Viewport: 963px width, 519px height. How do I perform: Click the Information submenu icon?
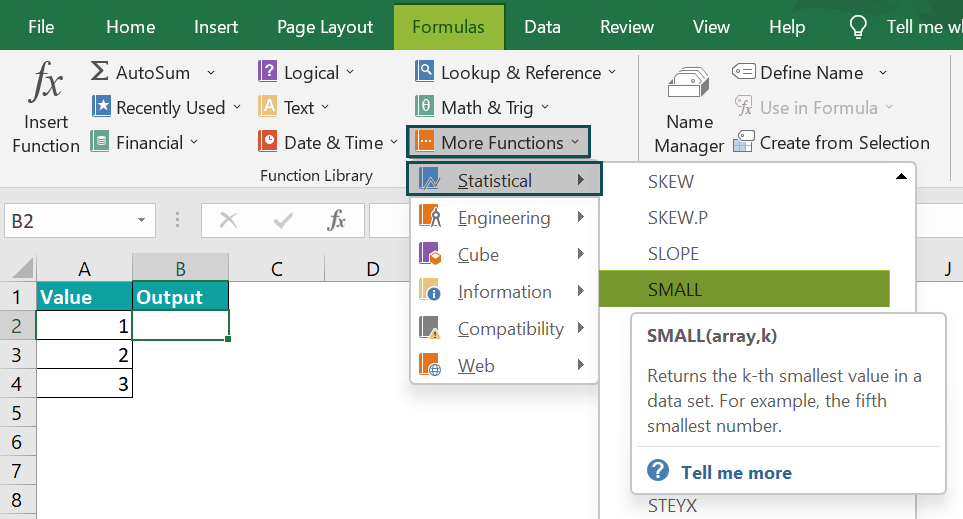coord(430,291)
